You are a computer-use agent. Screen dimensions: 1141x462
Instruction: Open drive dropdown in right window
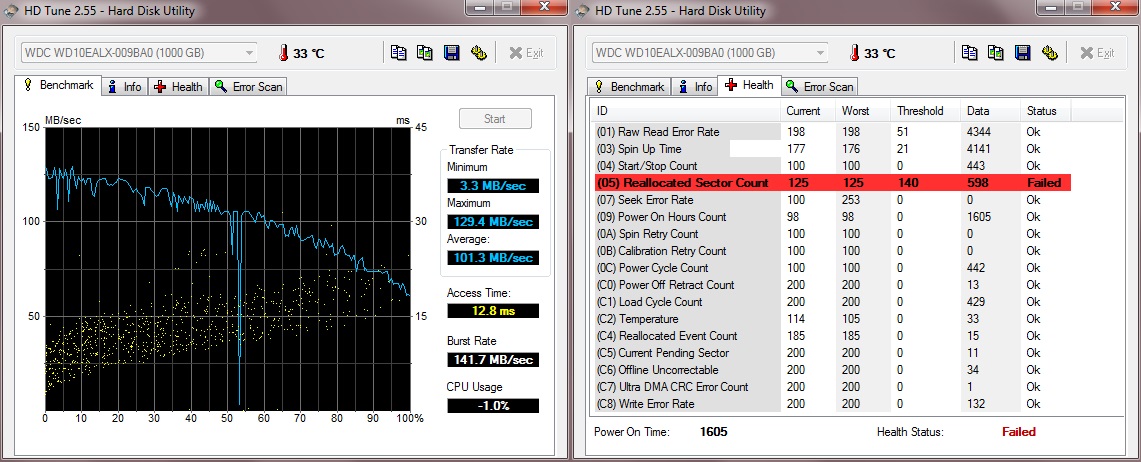click(x=709, y=53)
